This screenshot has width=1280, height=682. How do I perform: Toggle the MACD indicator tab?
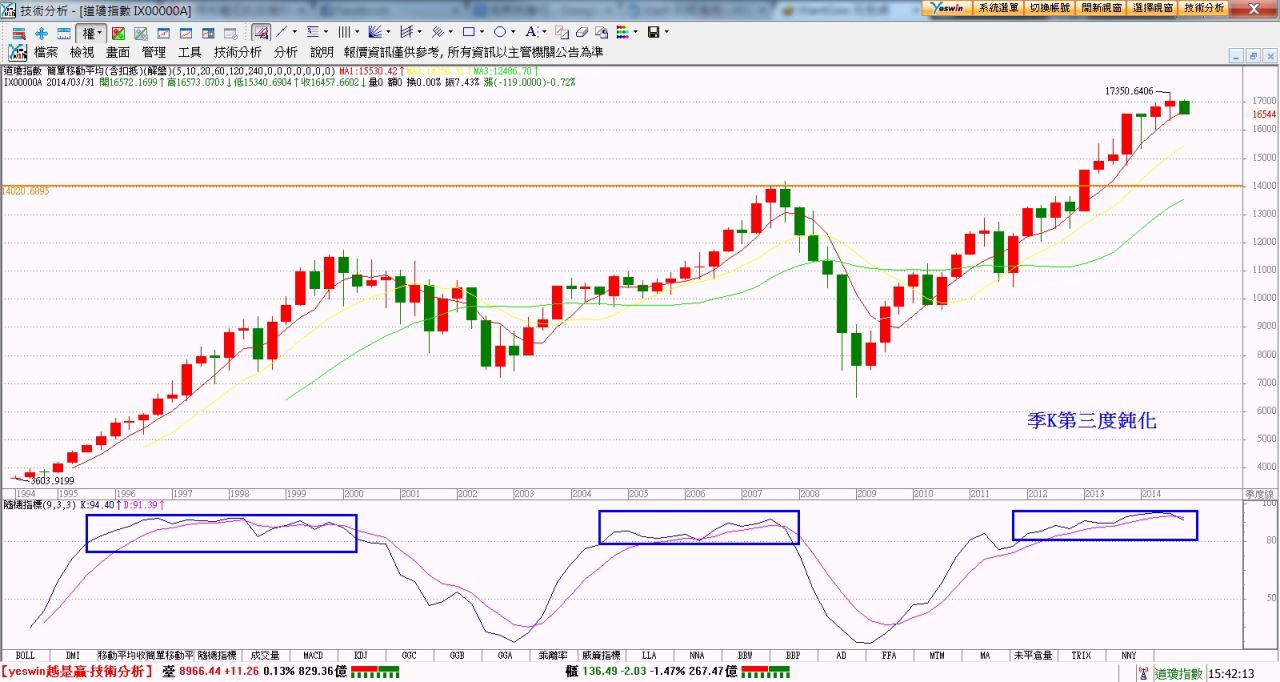coord(313,655)
